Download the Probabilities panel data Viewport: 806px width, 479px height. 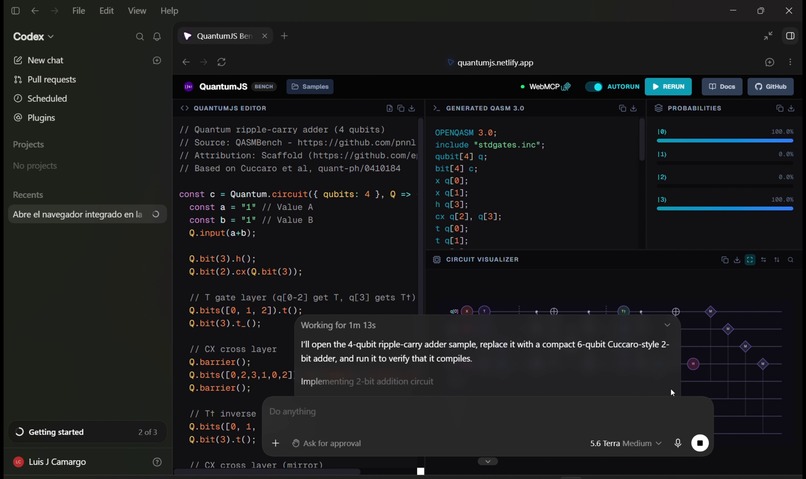791,108
